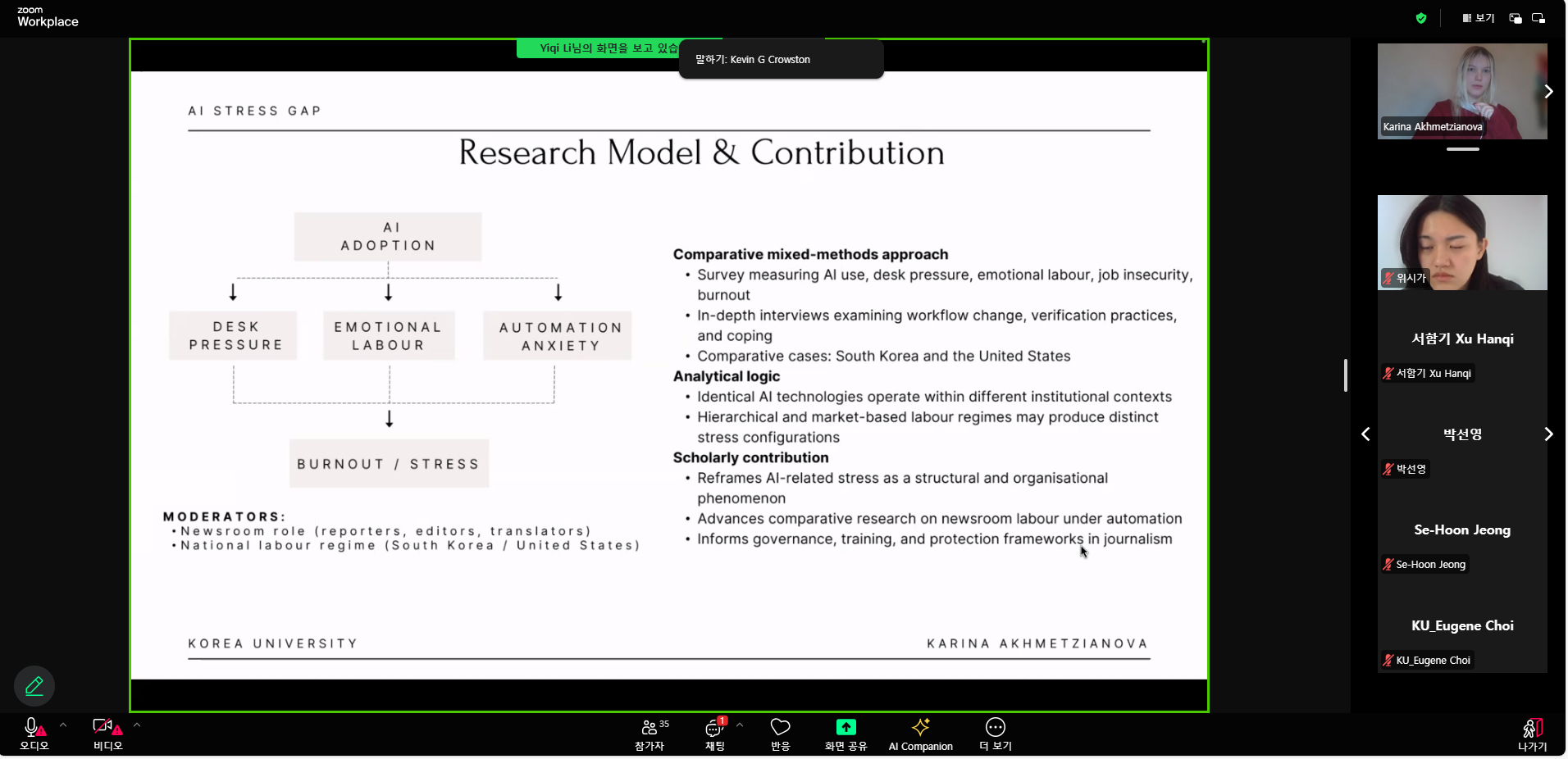Show previous participants with left arrow
1568x759 pixels.
point(1365,434)
